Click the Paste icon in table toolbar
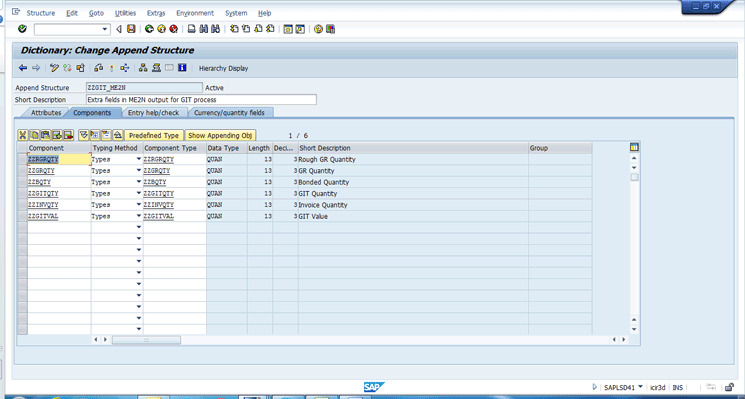 tap(46, 135)
